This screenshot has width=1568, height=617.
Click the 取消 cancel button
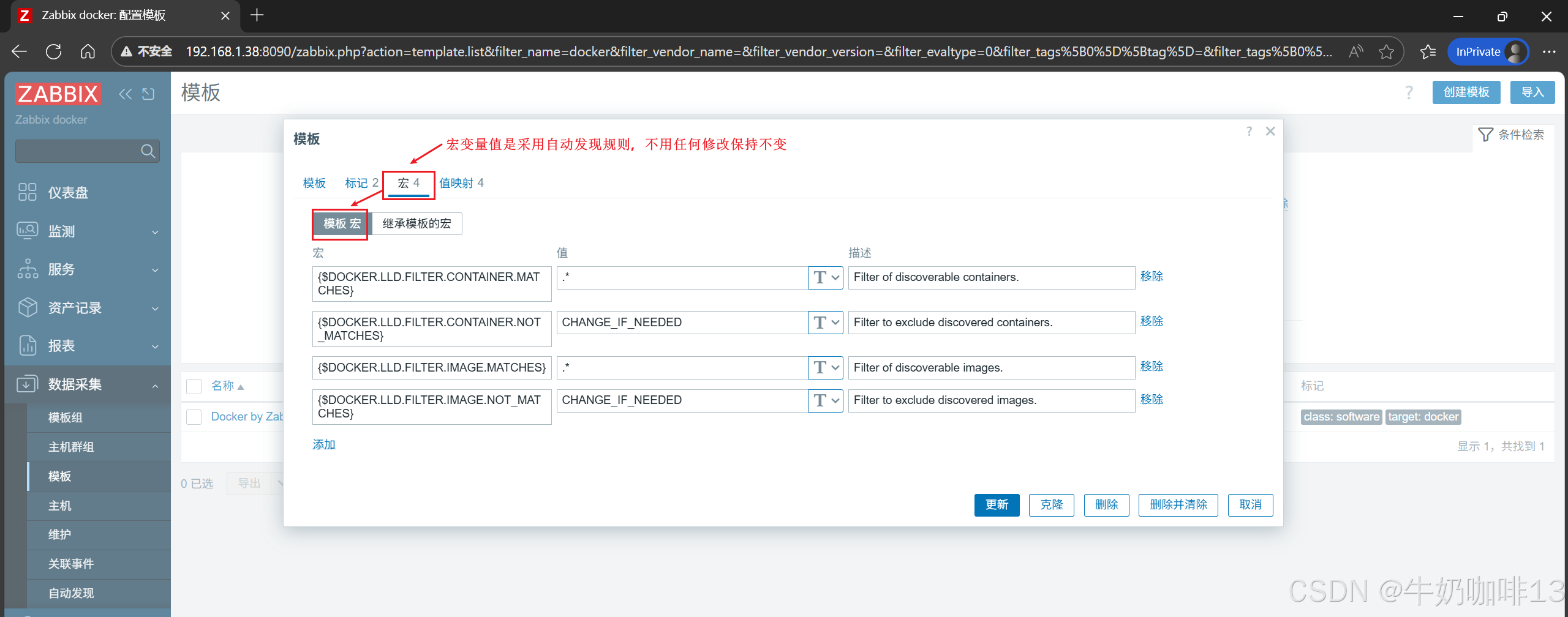point(1250,505)
